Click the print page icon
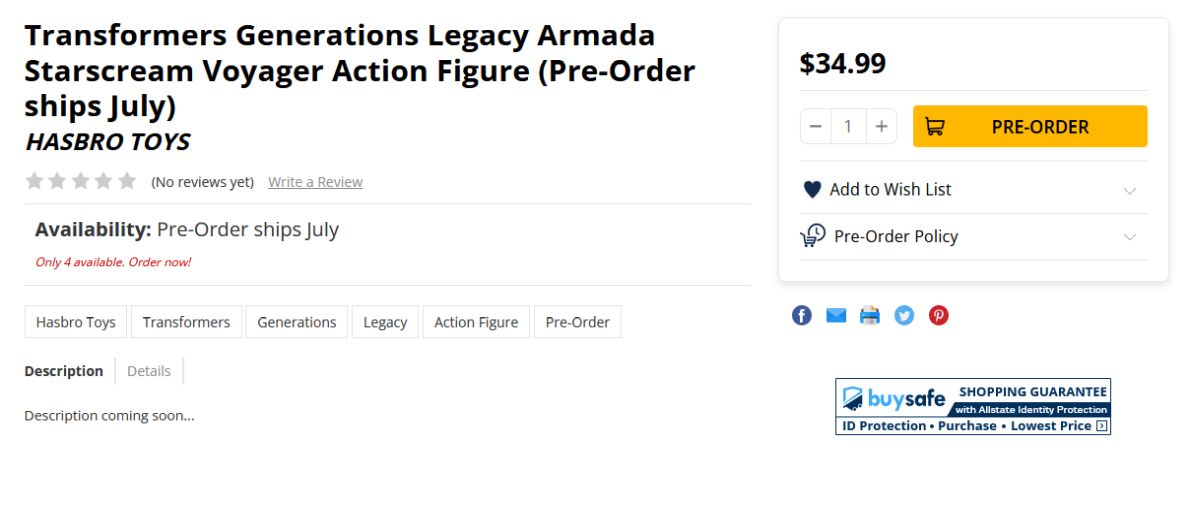The height and width of the screenshot is (510, 1200). [x=870, y=316]
